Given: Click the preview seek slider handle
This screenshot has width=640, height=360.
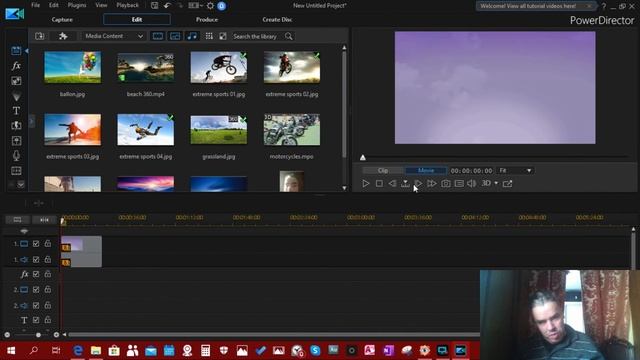Looking at the screenshot, I should 363,158.
